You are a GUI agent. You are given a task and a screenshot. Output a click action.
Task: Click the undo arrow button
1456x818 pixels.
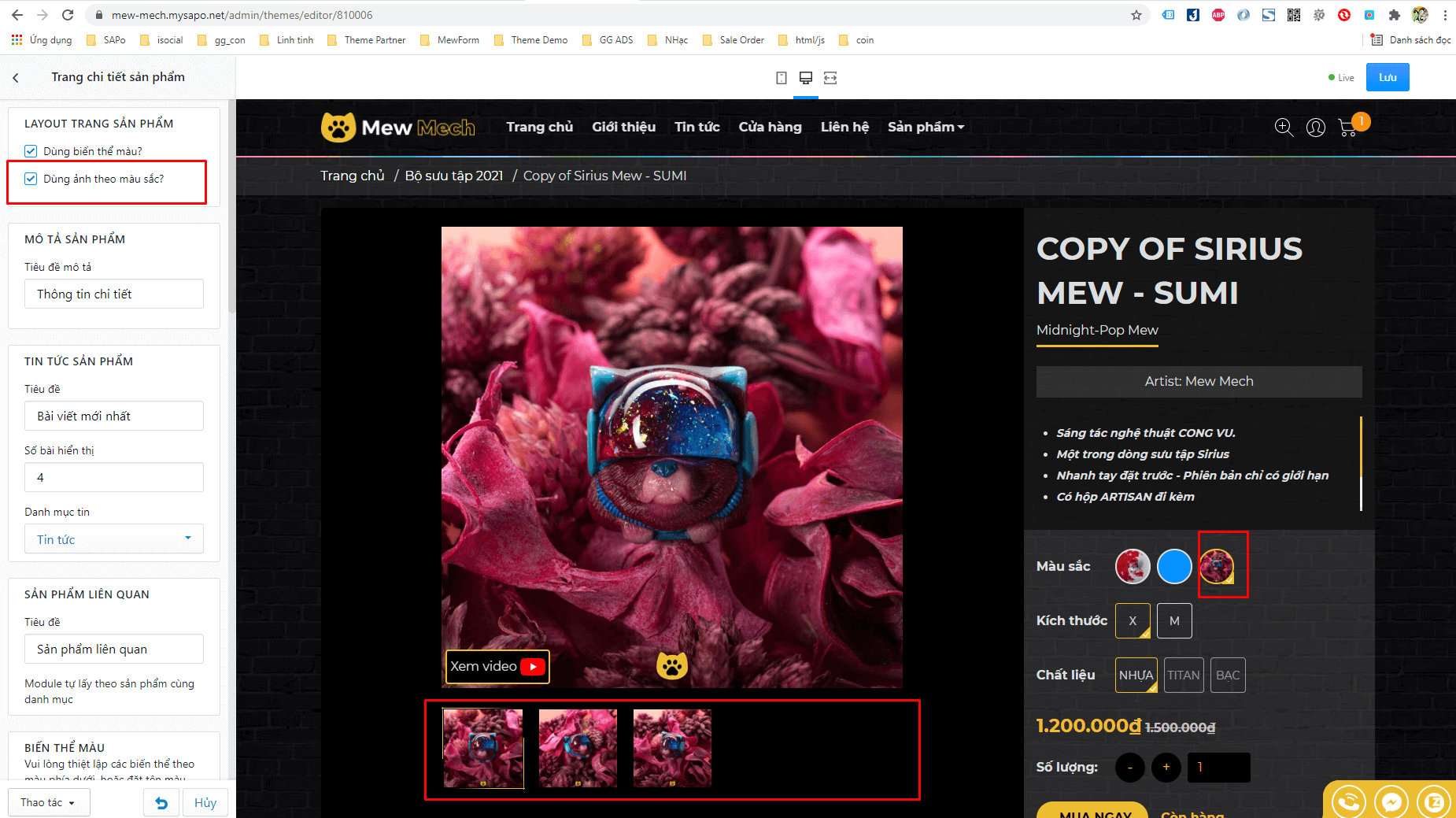161,803
